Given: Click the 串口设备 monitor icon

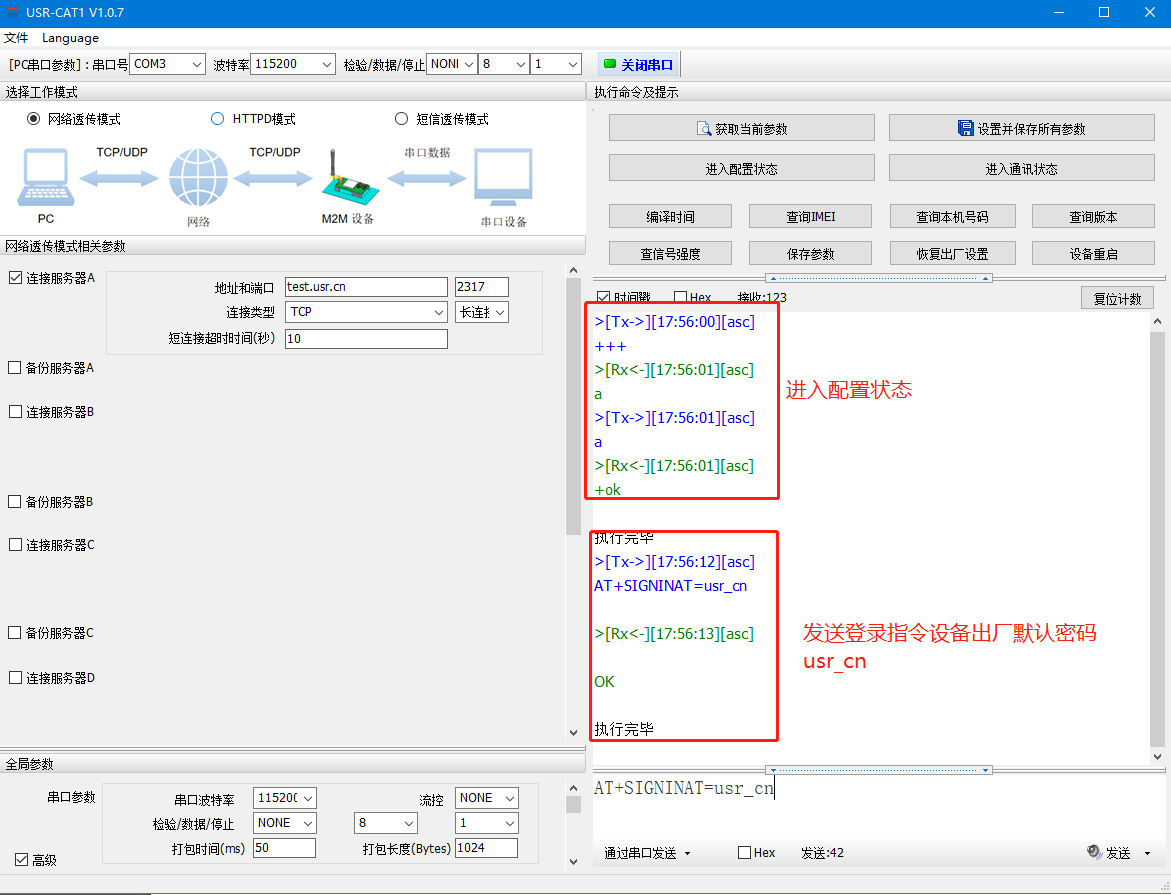Looking at the screenshot, I should pos(503,178).
